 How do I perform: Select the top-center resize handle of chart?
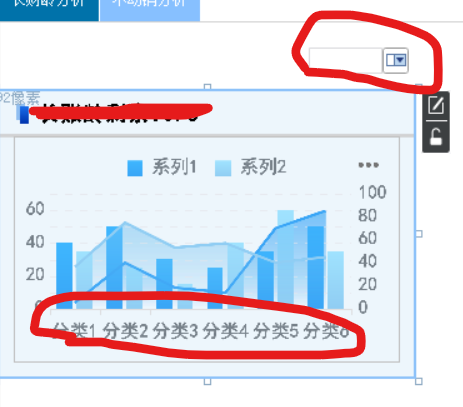point(207,87)
